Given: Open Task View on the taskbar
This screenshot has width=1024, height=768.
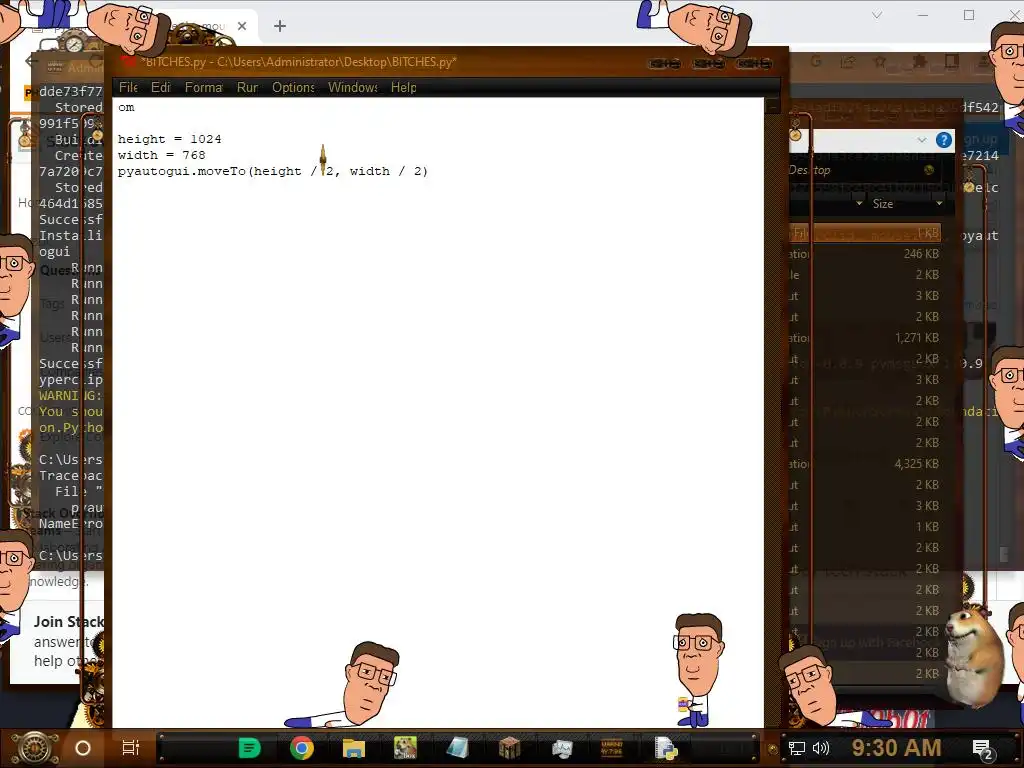Looking at the screenshot, I should [x=131, y=748].
